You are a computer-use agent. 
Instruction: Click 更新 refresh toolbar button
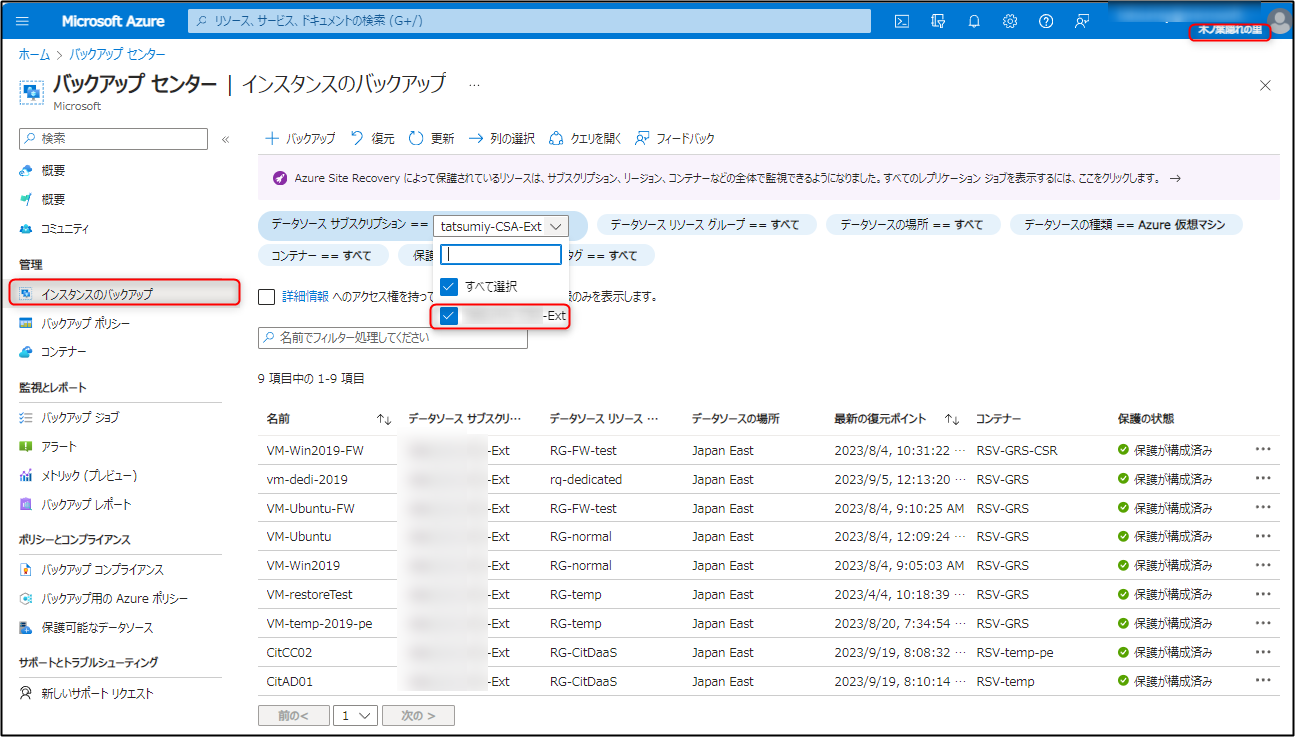coord(431,139)
